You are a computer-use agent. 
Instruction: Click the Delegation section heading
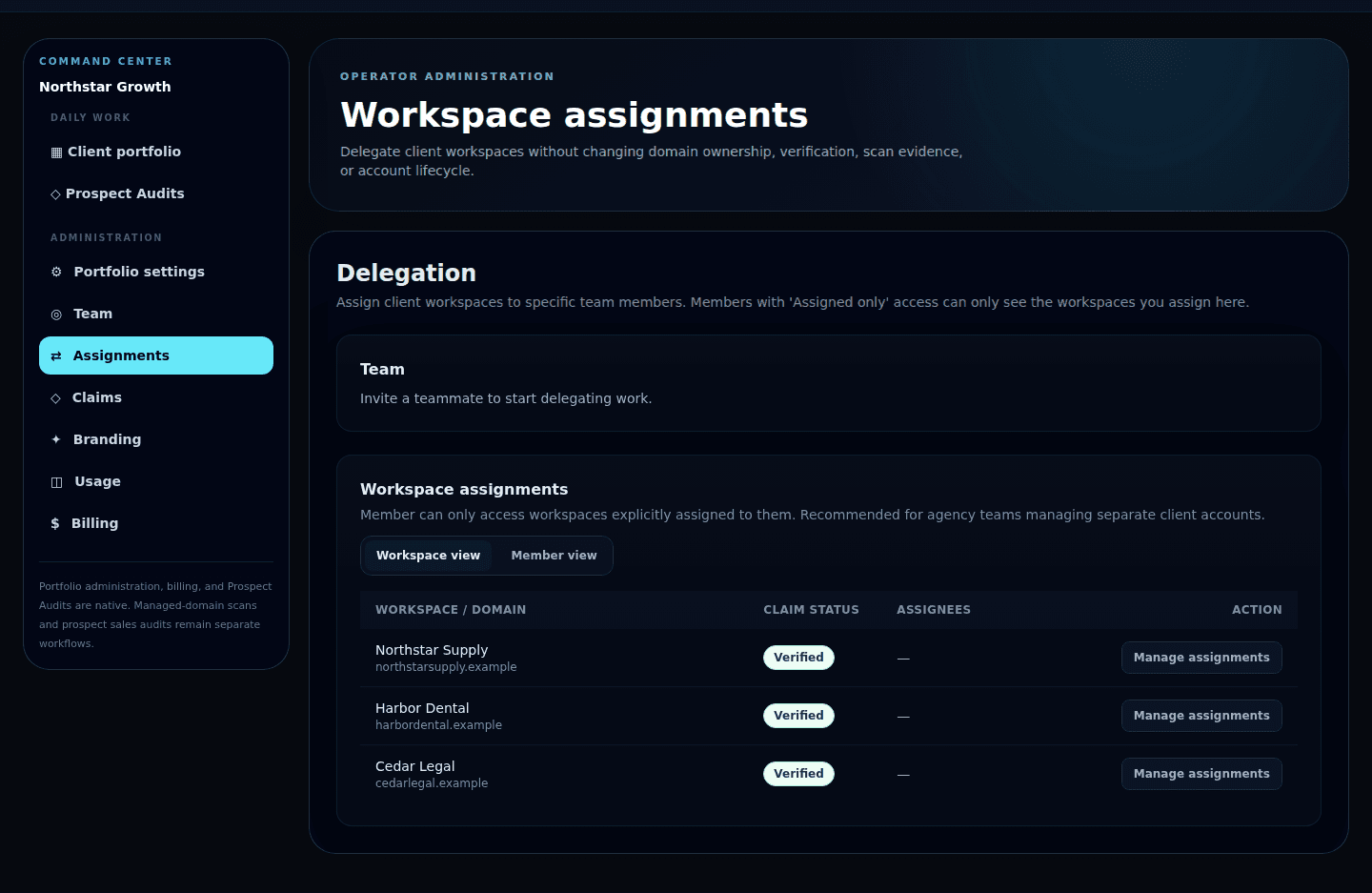point(406,274)
